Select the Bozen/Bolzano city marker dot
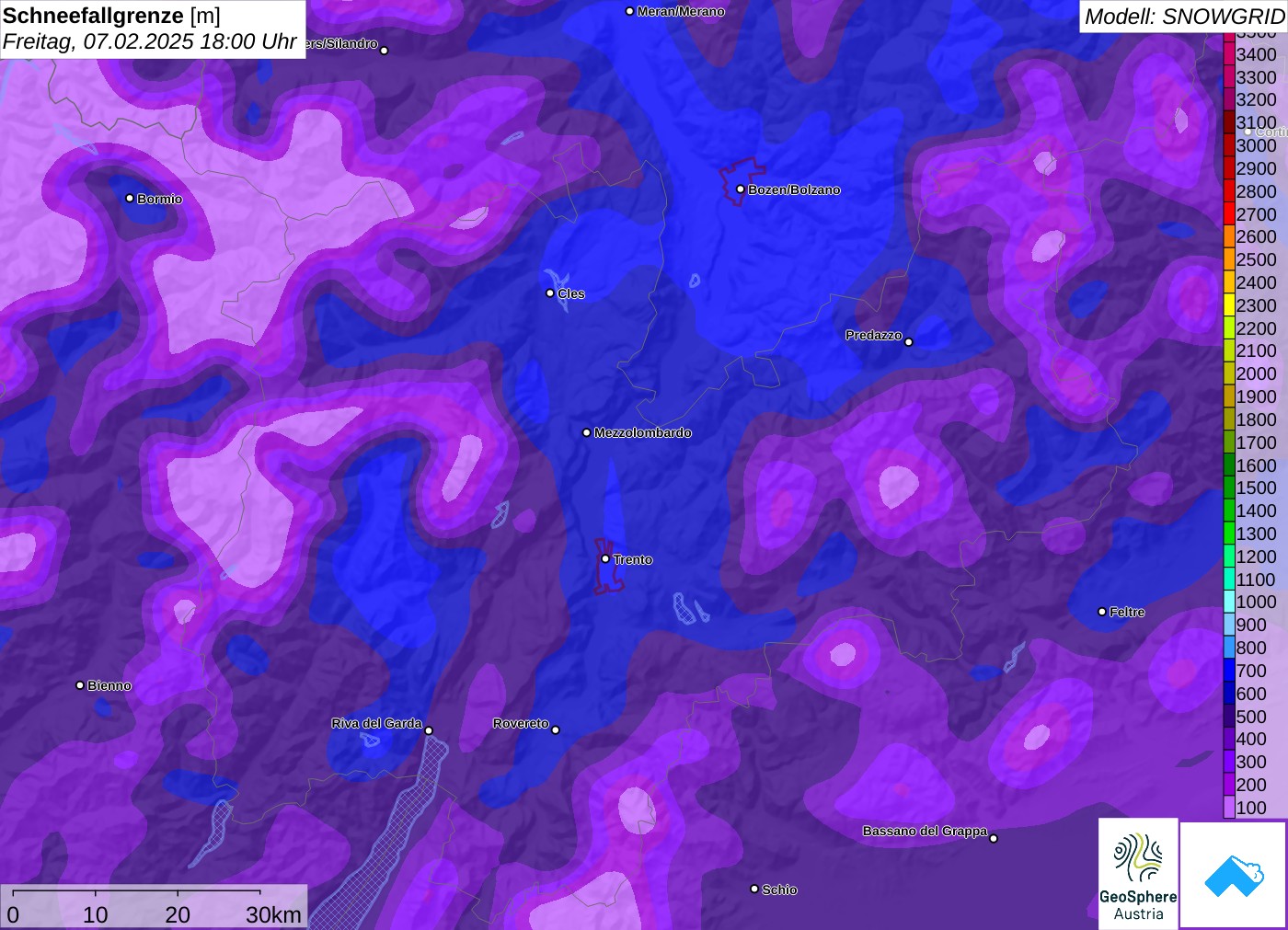Image resolution: width=1288 pixels, height=930 pixels. click(x=740, y=189)
